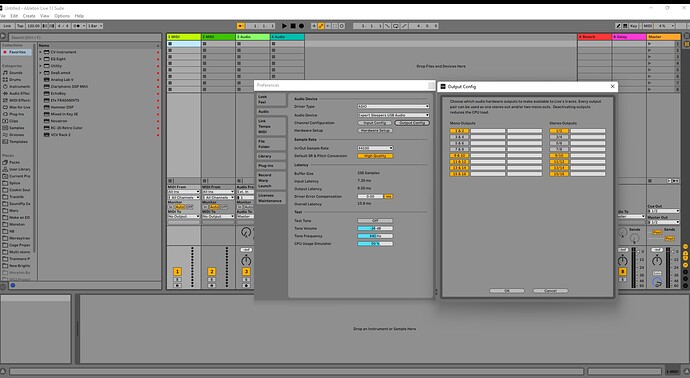
Task: Open the 1 Bar quantization dropdown
Action: (x=95, y=26)
